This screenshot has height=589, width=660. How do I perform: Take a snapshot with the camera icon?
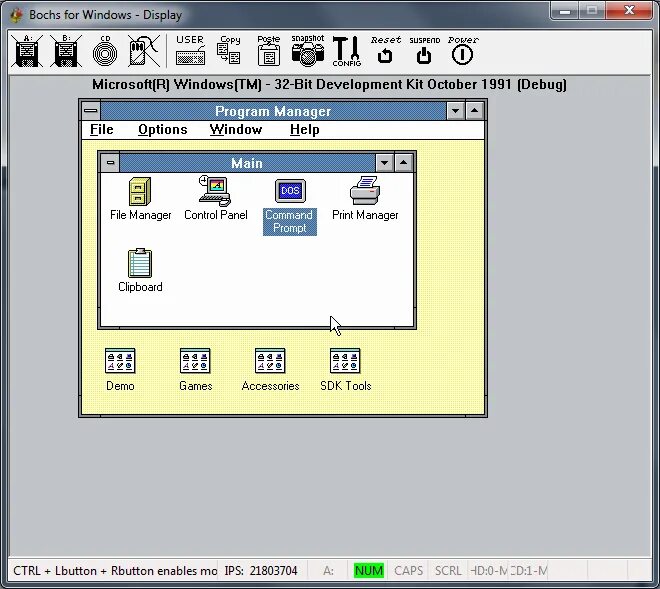point(308,50)
